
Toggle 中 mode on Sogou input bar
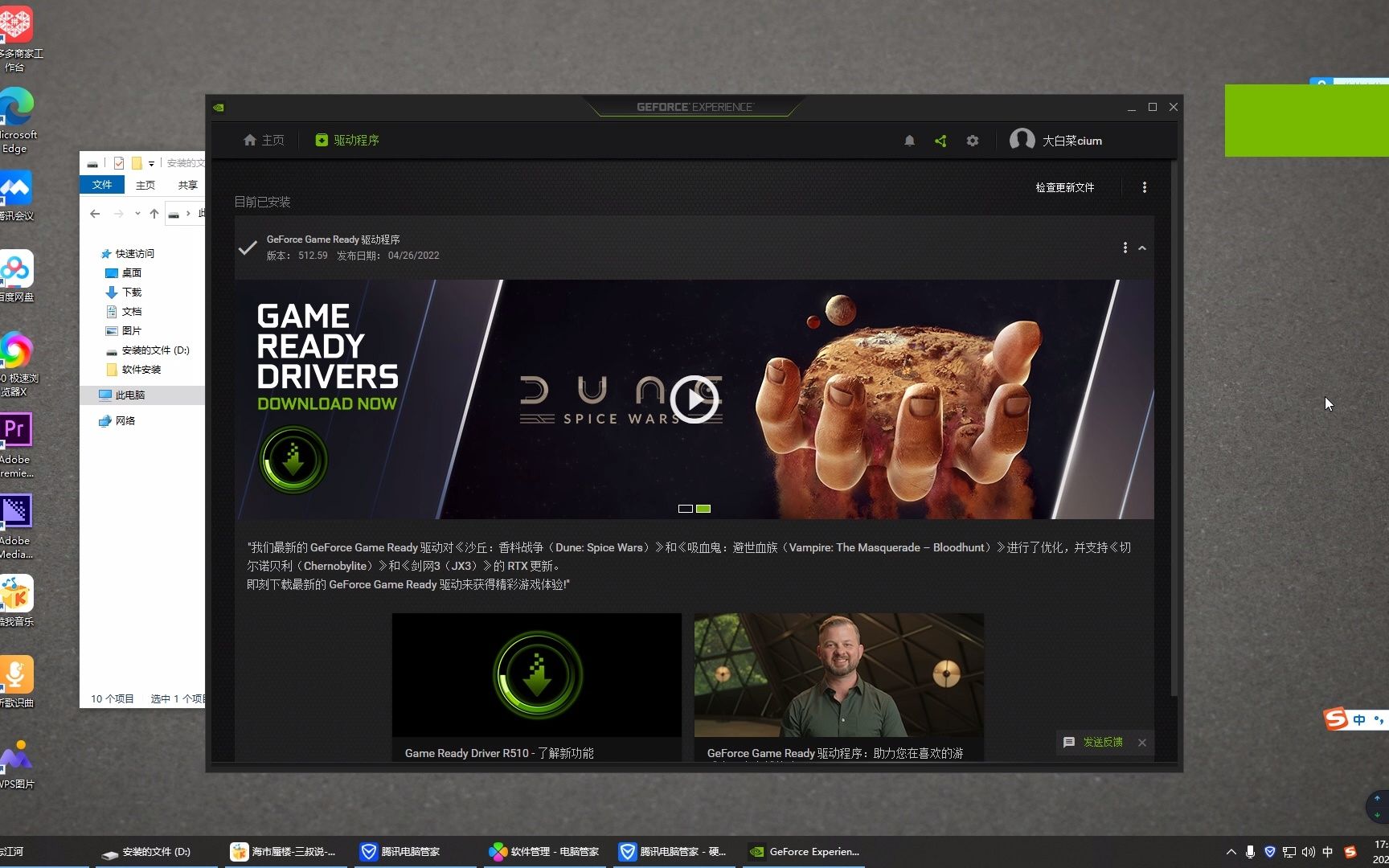[x=1359, y=719]
